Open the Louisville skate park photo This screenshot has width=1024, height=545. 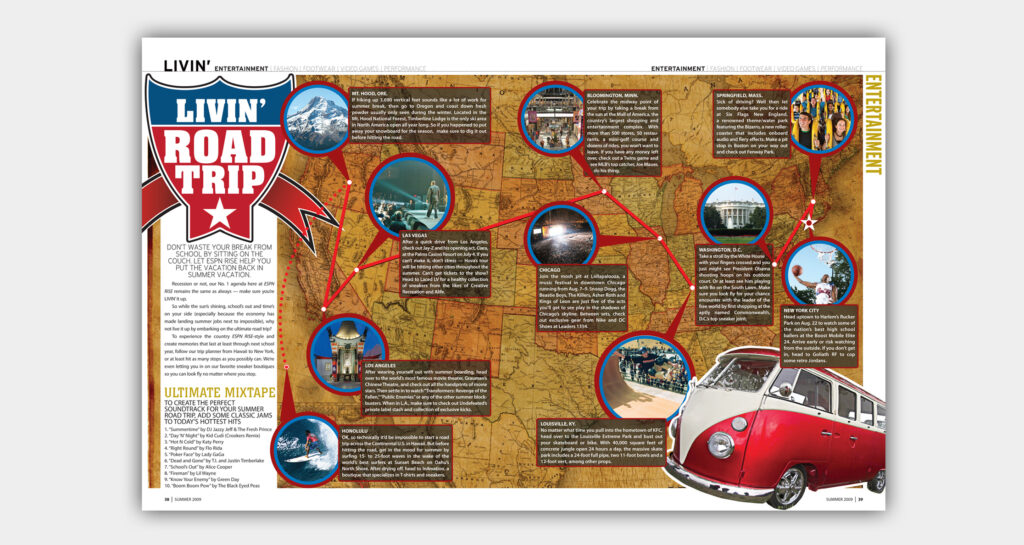point(645,376)
